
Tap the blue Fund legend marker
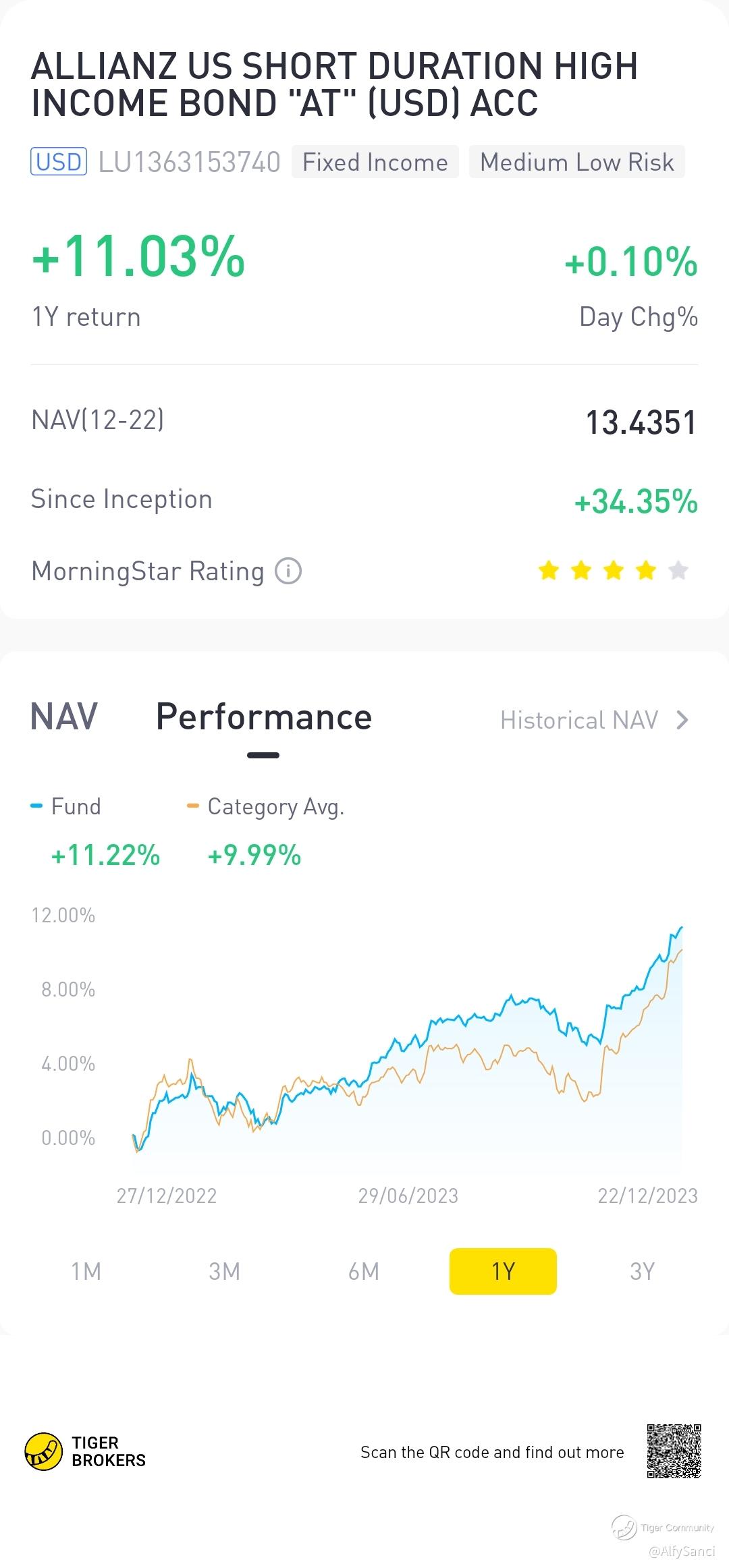click(x=37, y=806)
